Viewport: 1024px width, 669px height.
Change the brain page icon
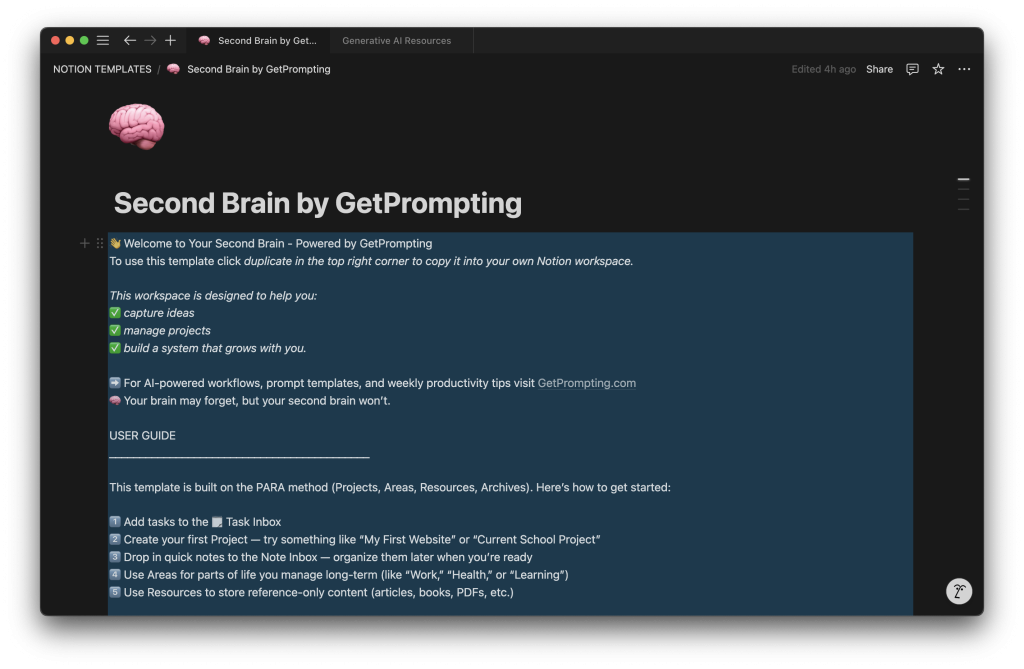[136, 126]
